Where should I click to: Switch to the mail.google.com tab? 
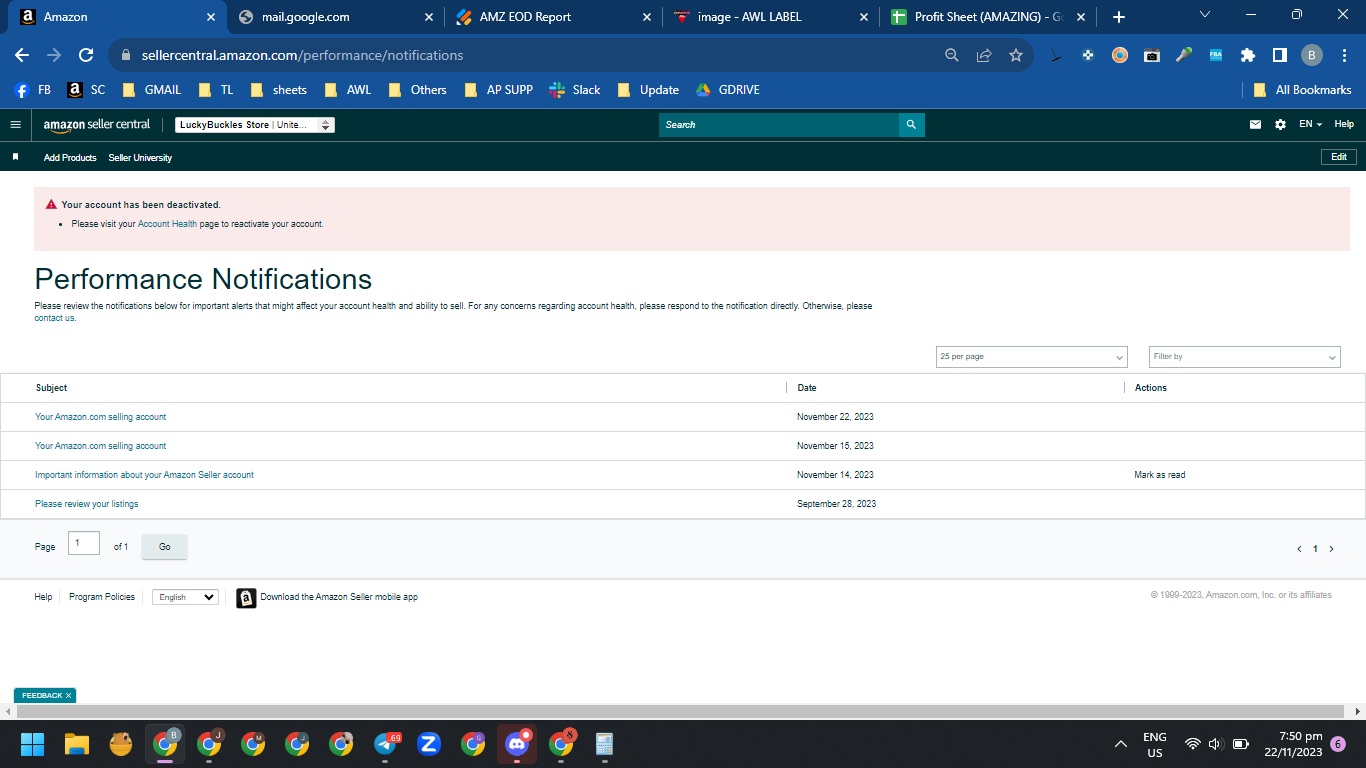point(335,17)
